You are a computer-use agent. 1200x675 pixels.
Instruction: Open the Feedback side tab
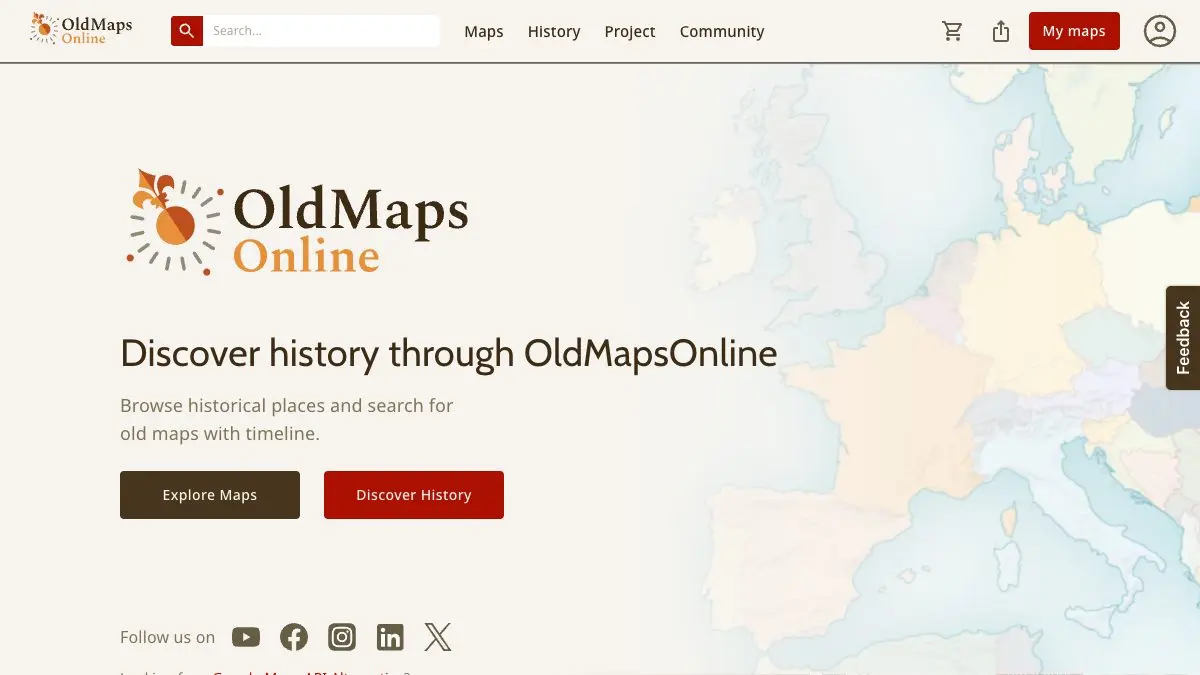[1183, 338]
